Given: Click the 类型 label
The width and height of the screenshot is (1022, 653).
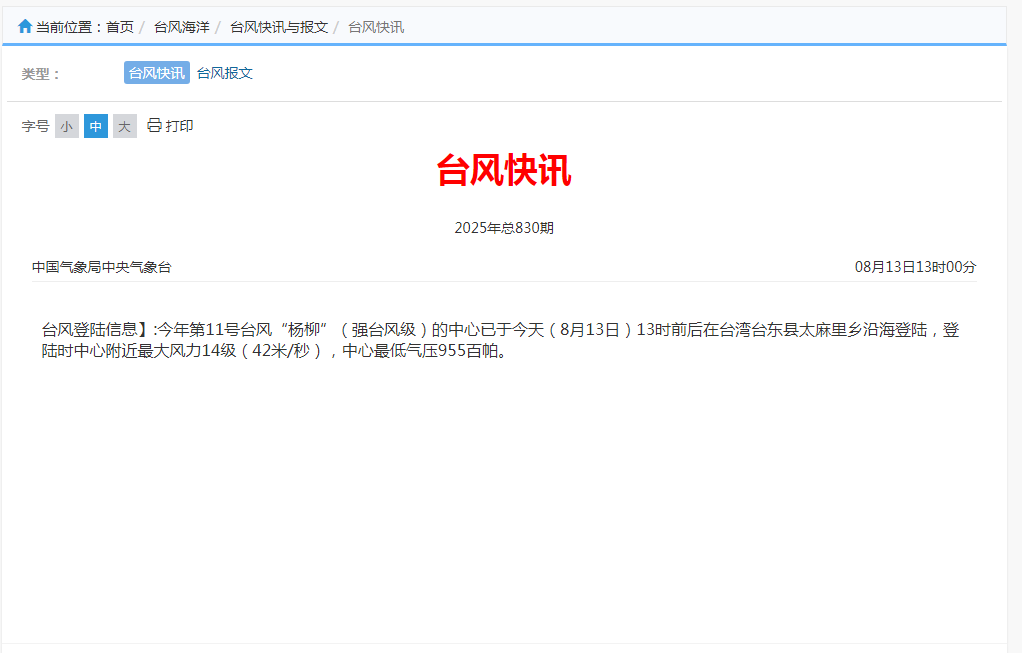Looking at the screenshot, I should coord(41,74).
